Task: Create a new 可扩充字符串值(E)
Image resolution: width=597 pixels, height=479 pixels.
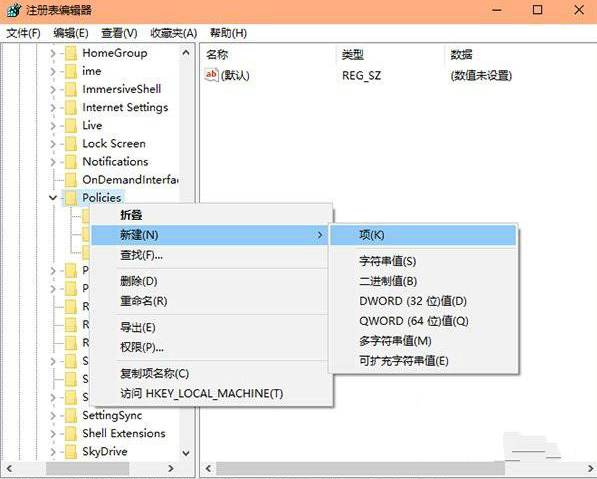Action: pyautogui.click(x=423, y=361)
